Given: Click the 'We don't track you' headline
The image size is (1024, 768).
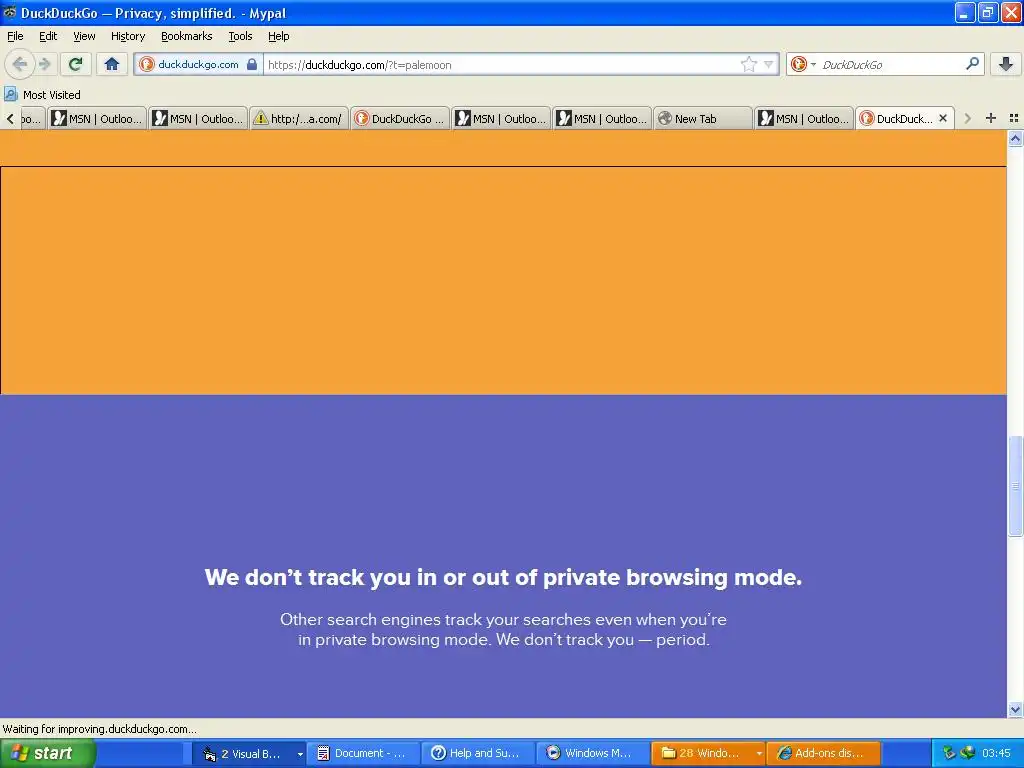Looking at the screenshot, I should (503, 577).
